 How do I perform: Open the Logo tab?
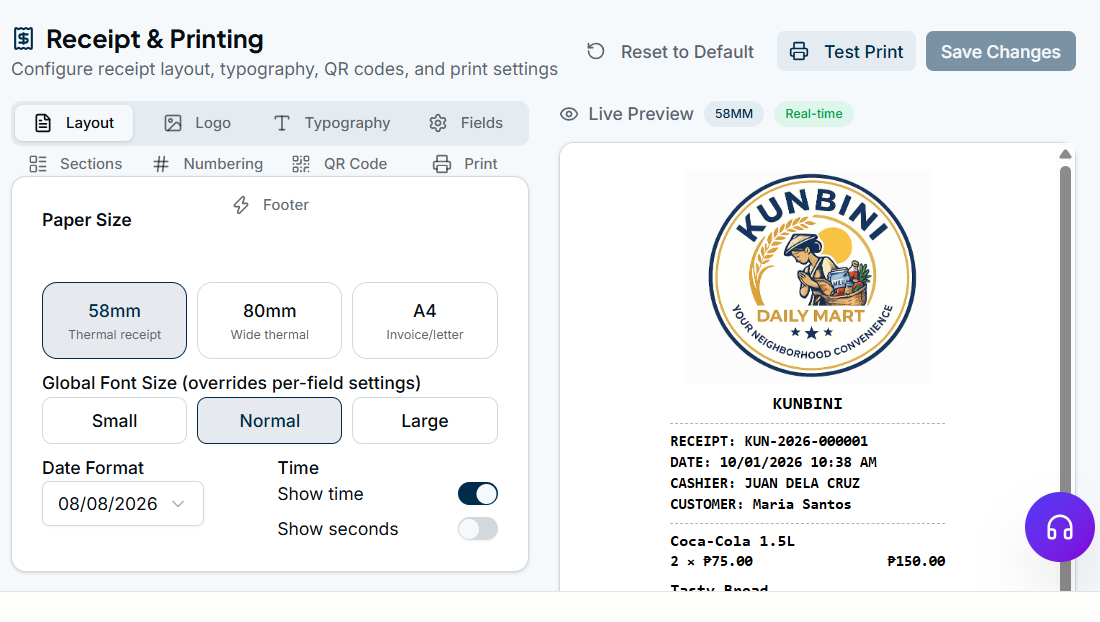(x=197, y=123)
